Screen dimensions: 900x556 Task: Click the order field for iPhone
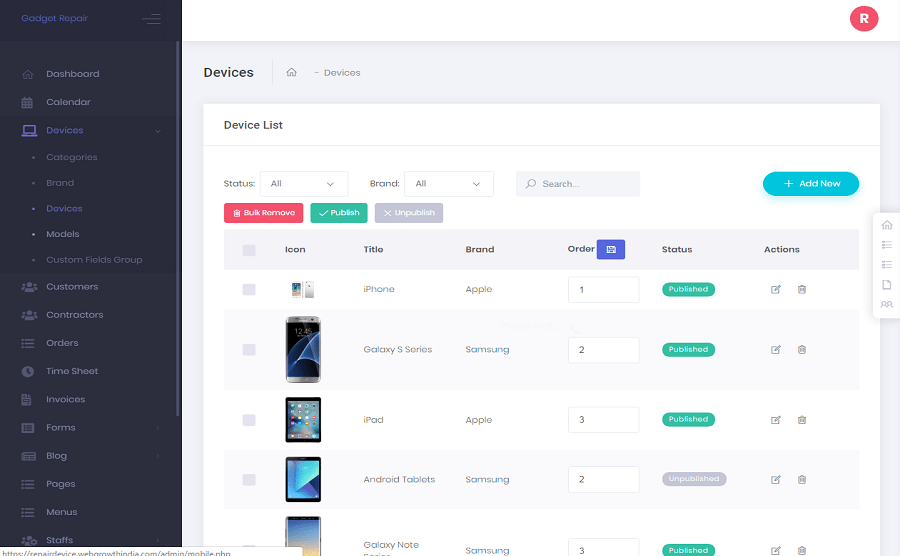(604, 290)
